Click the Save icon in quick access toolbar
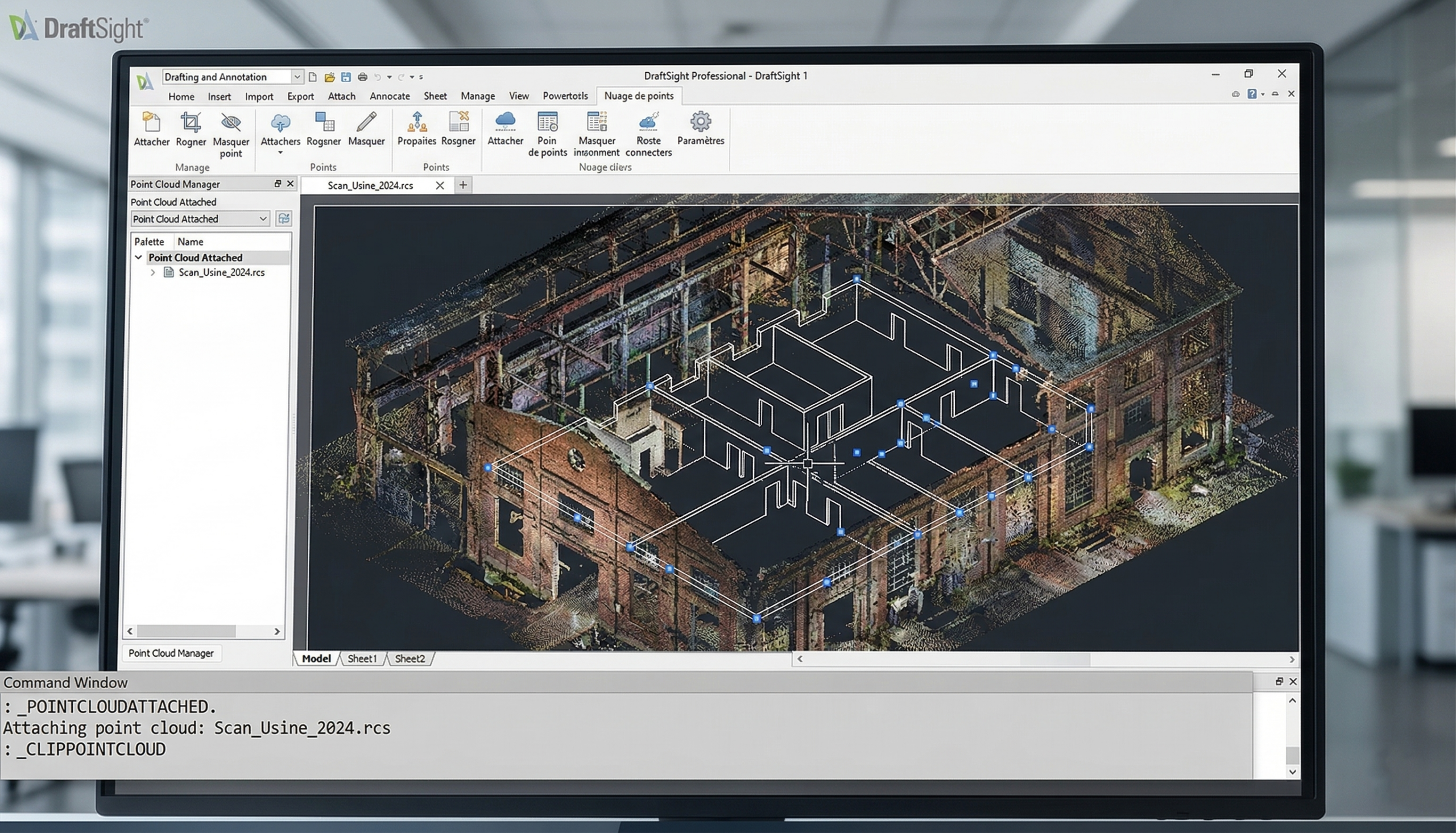1456x833 pixels. [x=346, y=77]
